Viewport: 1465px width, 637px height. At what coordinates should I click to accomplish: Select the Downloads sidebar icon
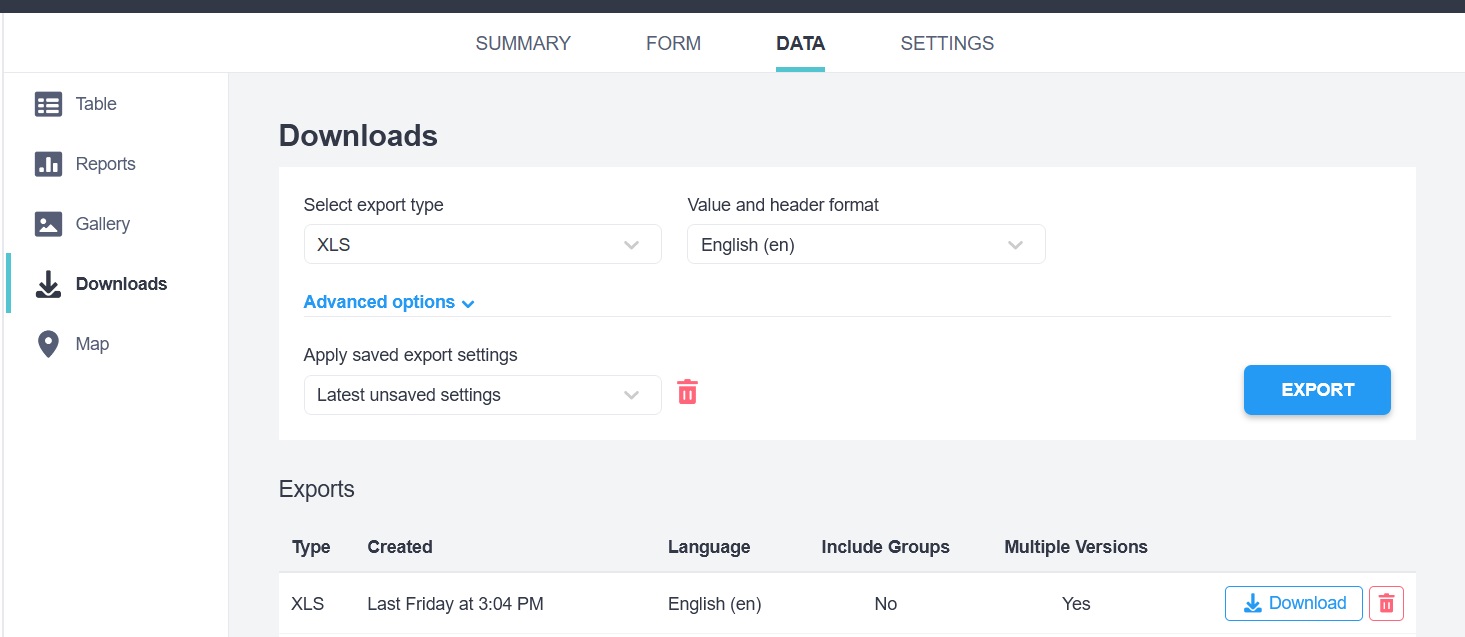[48, 283]
